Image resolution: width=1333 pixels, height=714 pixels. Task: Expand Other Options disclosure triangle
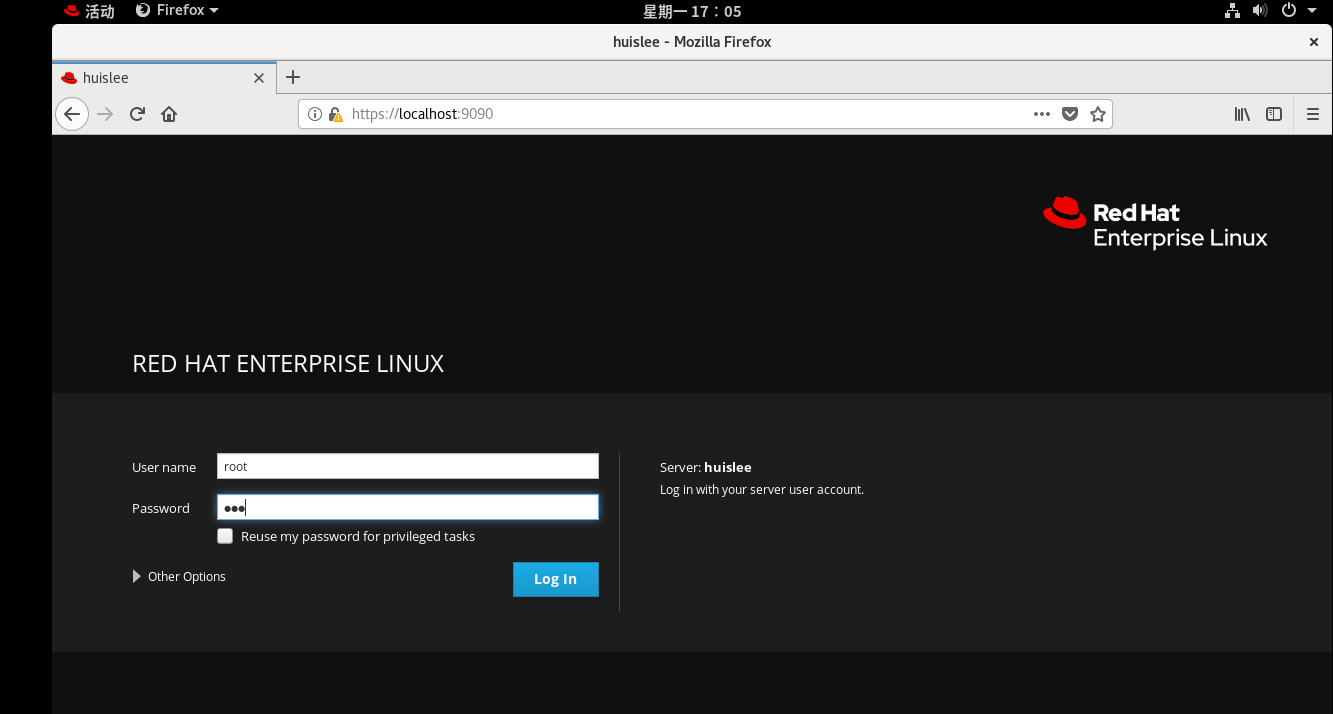click(x=137, y=576)
